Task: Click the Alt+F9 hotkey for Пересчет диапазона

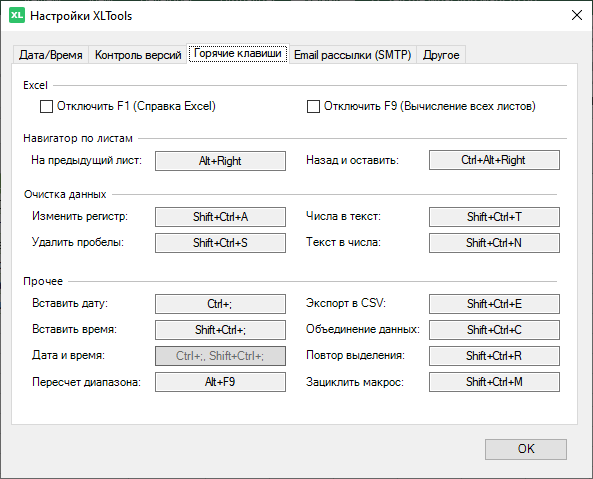Action: 220,382
